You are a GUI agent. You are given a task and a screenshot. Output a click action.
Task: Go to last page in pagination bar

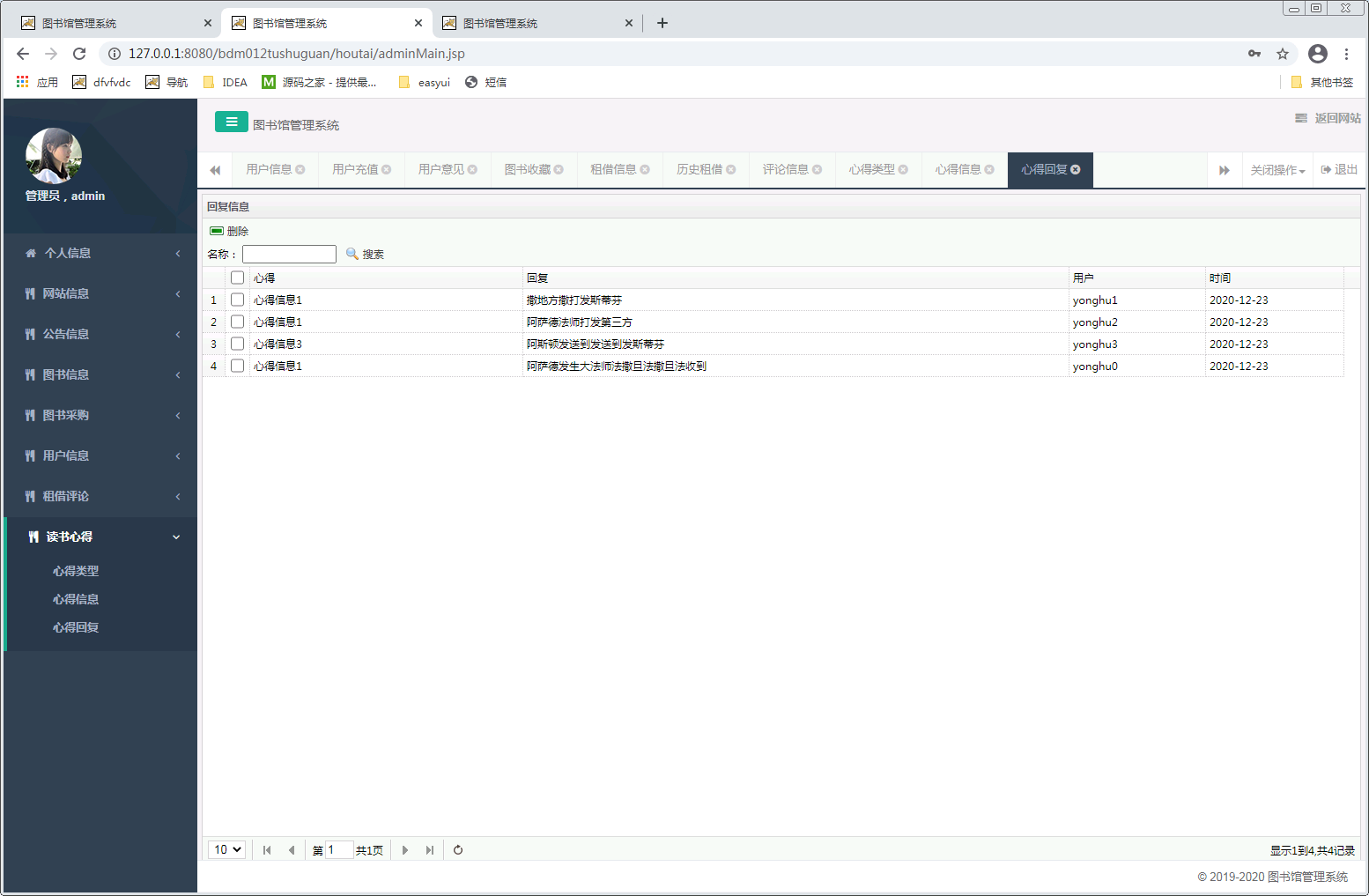[430, 850]
